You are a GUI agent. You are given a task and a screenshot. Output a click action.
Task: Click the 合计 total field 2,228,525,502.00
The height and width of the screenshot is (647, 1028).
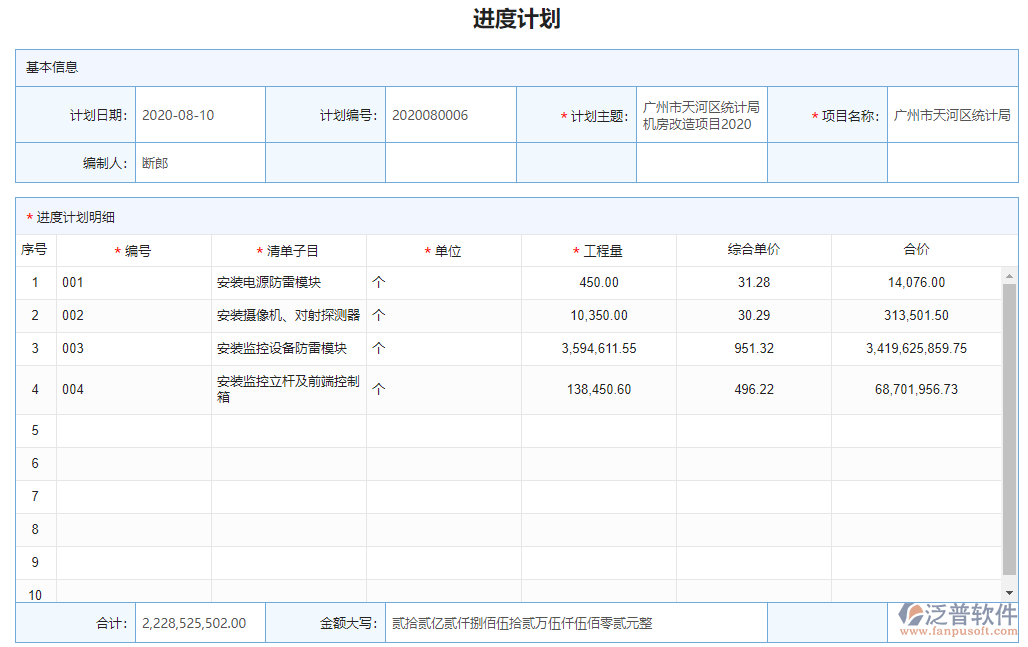point(199,622)
